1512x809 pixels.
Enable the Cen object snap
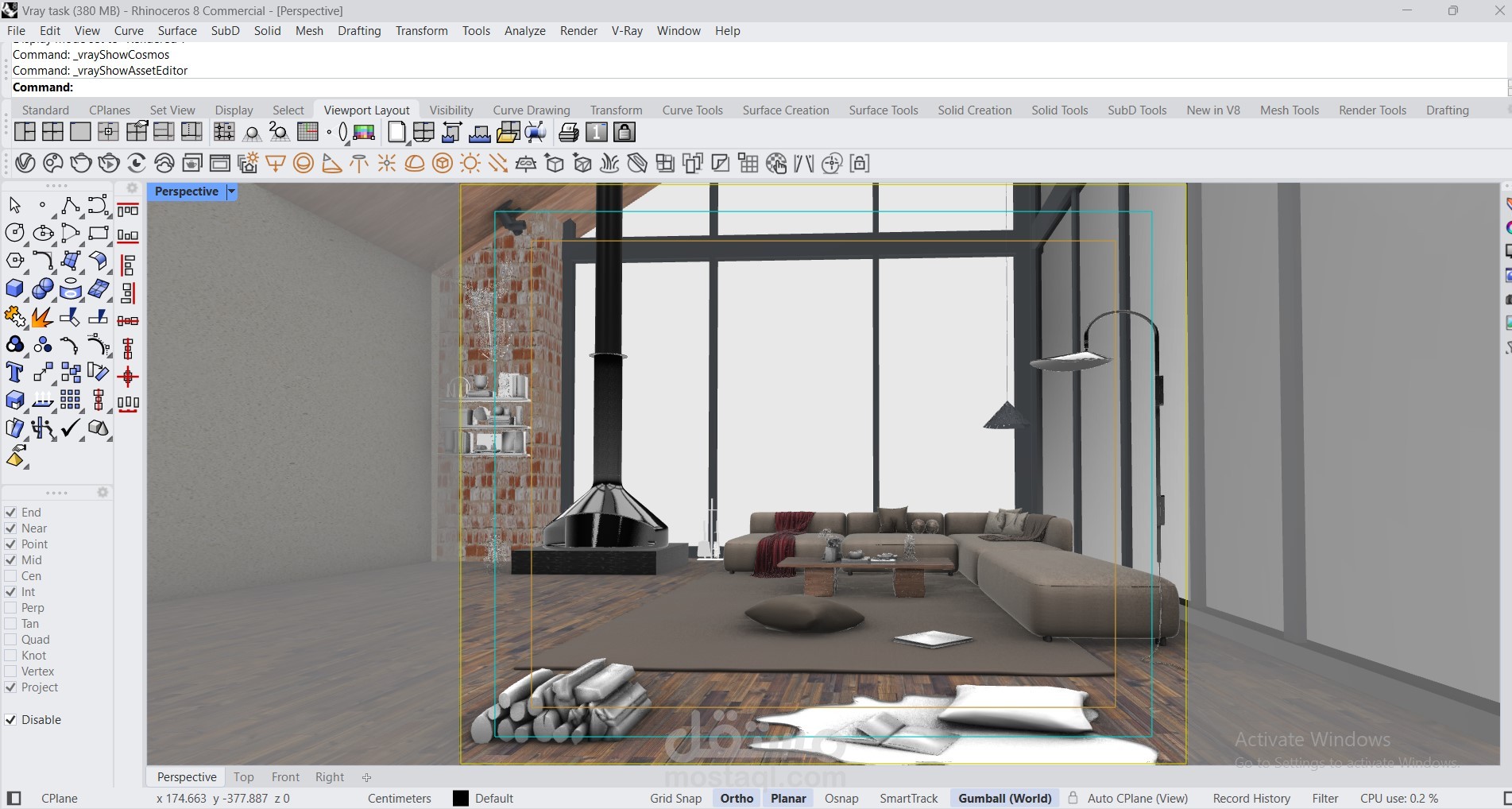pos(11,576)
